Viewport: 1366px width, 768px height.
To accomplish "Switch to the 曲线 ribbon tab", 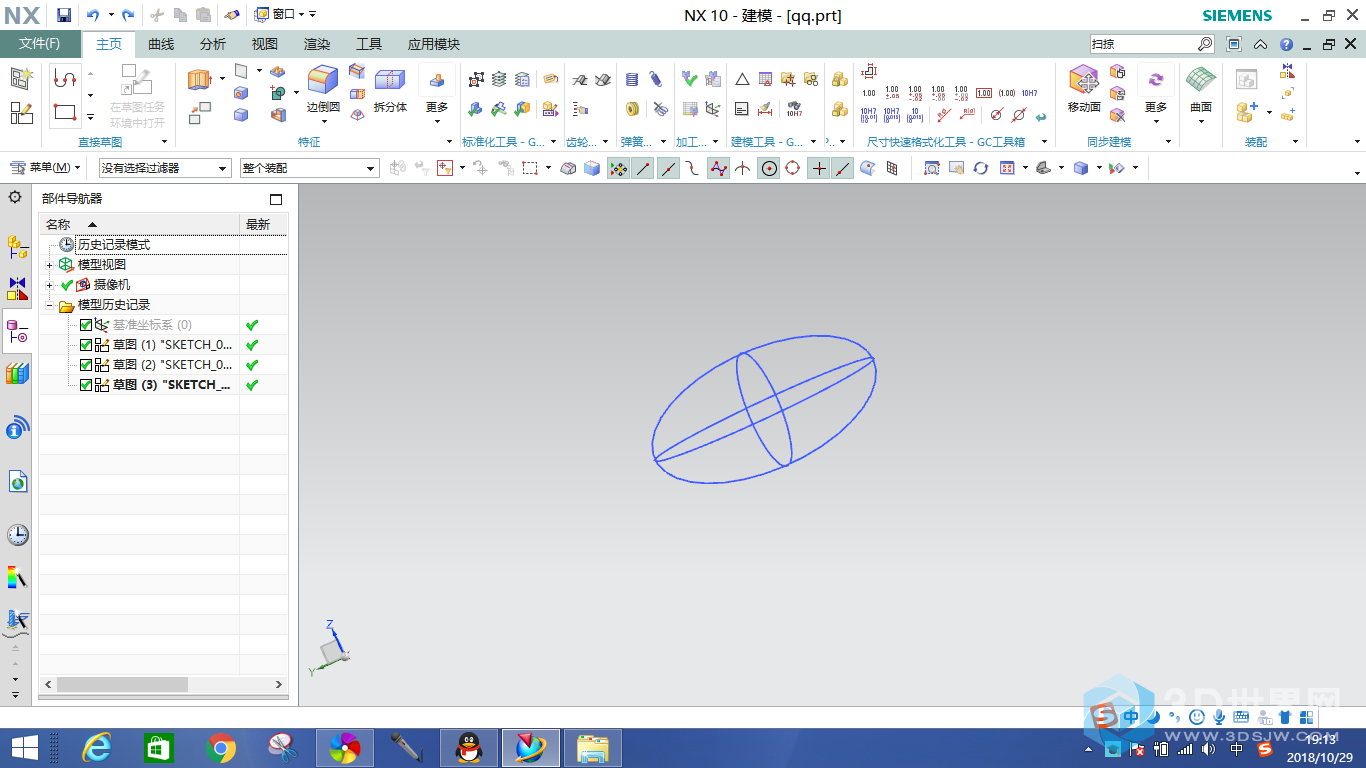I will (x=161, y=44).
